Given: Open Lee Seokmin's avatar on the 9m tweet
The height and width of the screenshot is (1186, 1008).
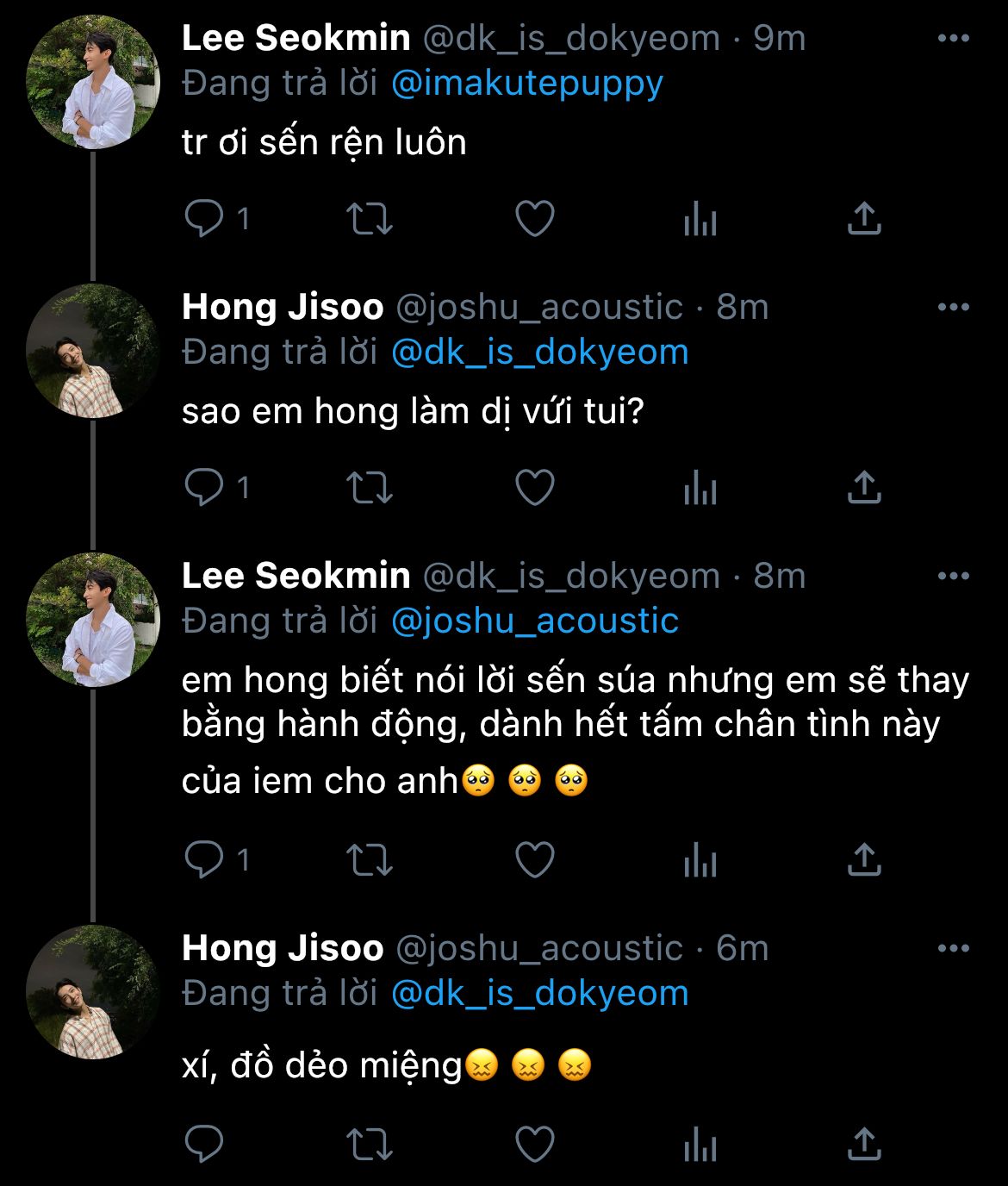Looking at the screenshot, I should coord(93,82).
